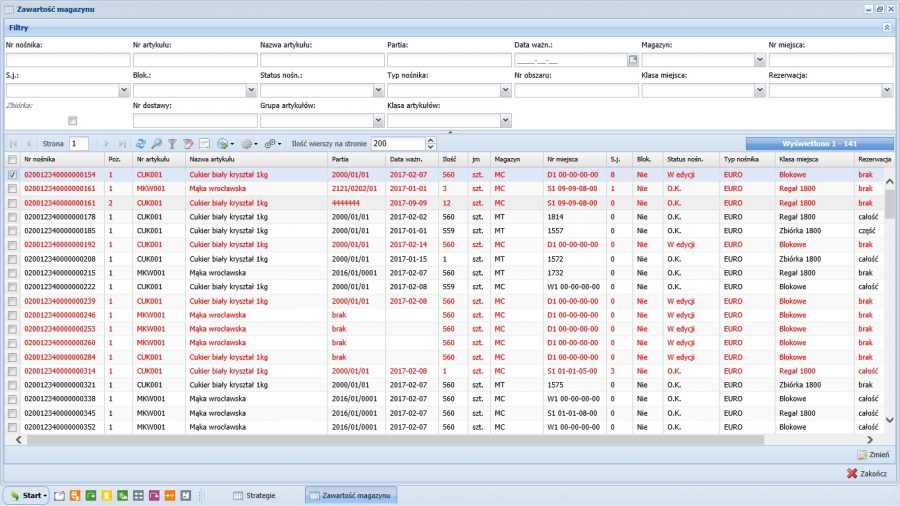Click the white panel icon after the eraser
Screen dimensions: 900x506
click(x=204, y=144)
